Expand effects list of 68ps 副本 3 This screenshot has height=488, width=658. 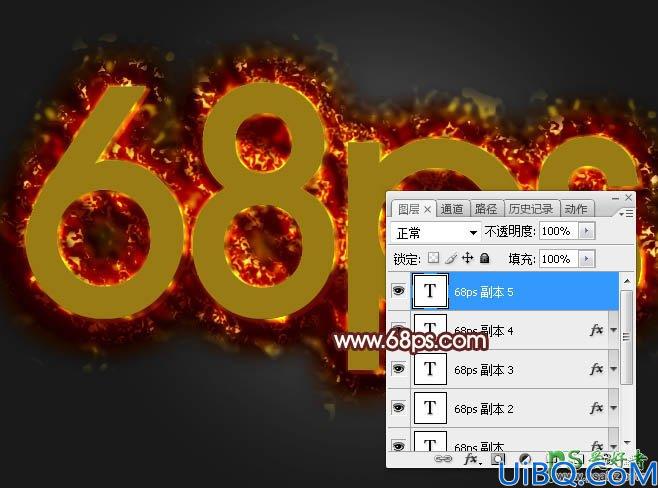[613, 369]
